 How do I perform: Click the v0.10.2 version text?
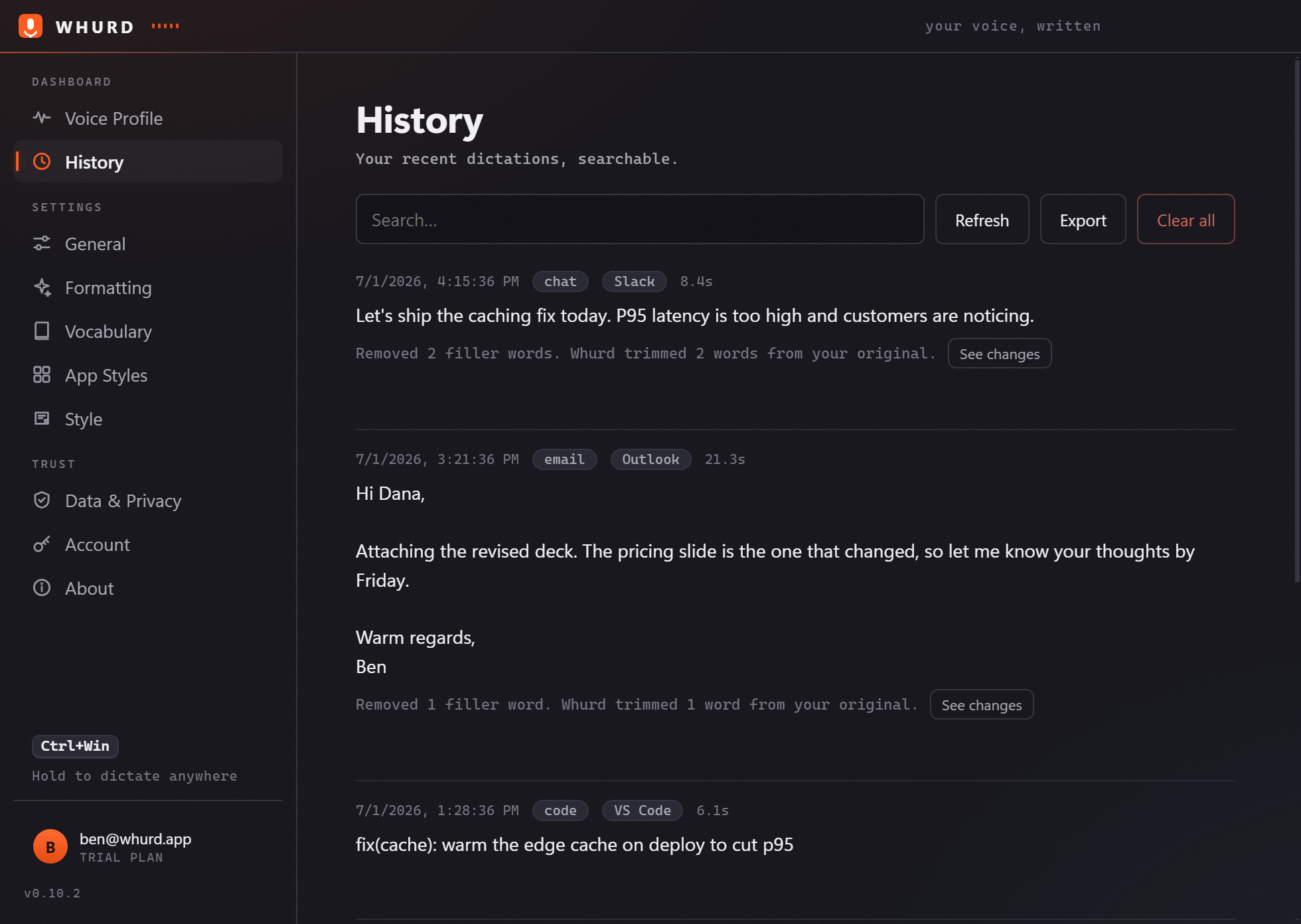tap(52, 893)
